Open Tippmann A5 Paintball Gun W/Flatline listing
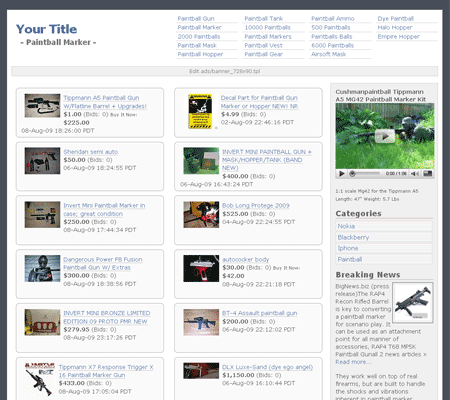 [x=105, y=102]
